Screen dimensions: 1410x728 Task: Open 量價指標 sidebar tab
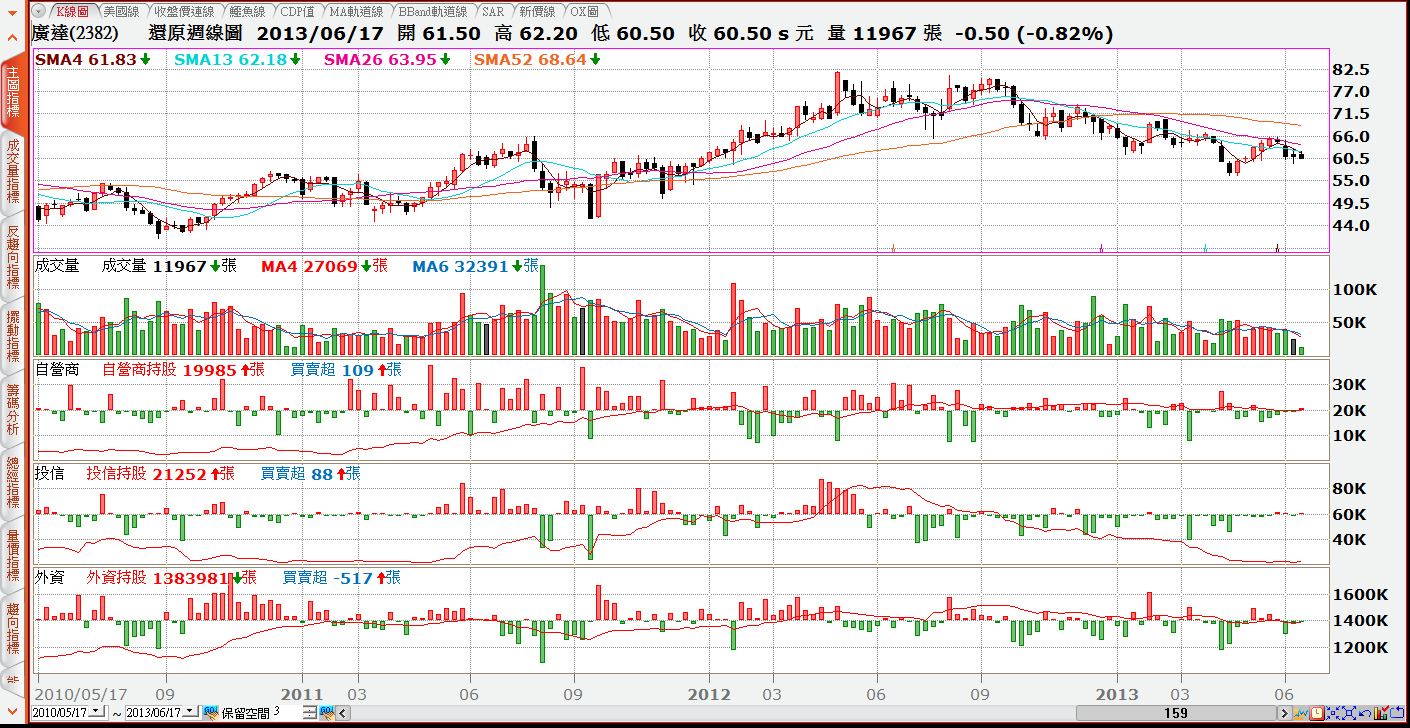click(12, 555)
